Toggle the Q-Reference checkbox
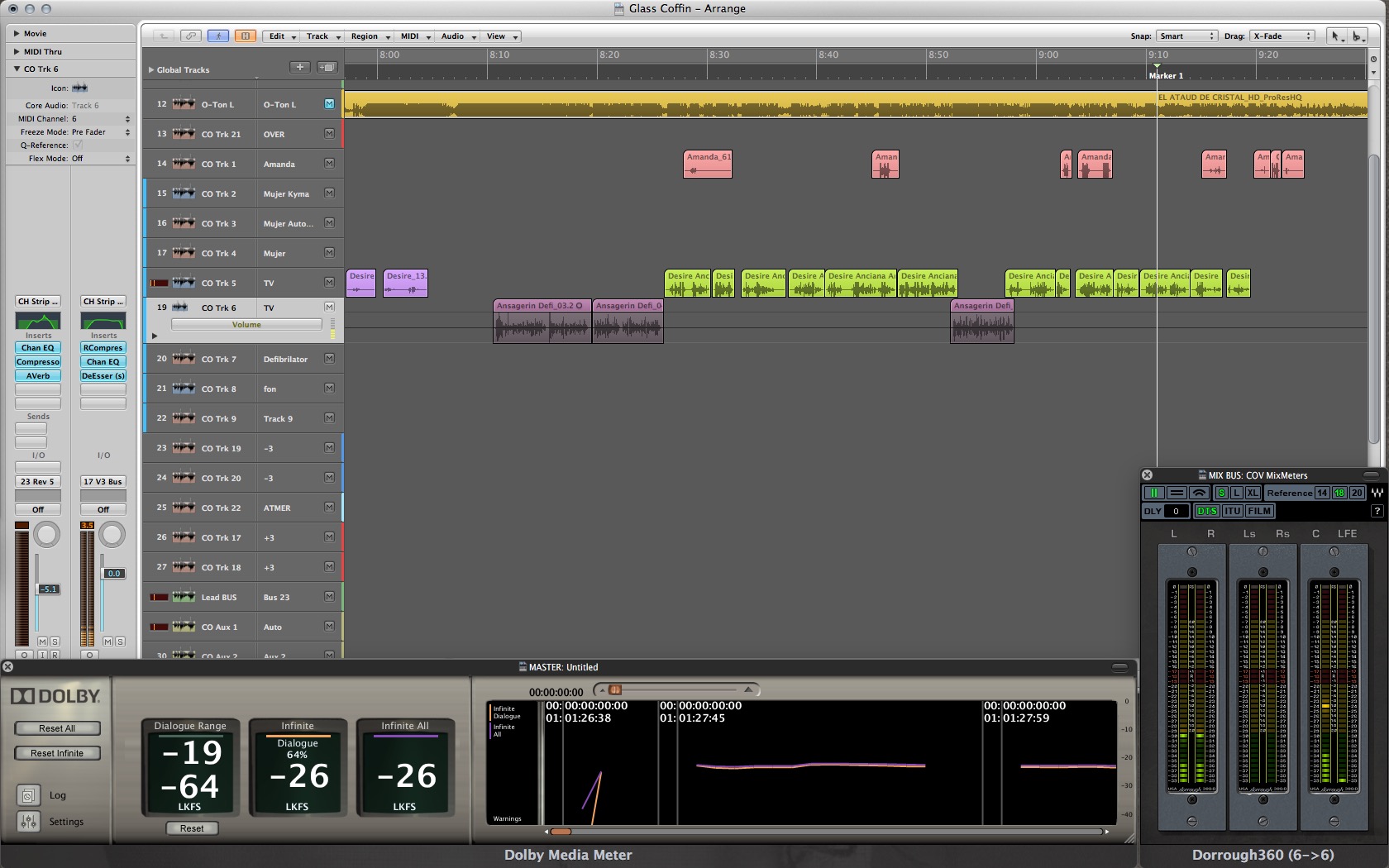Image resolution: width=1389 pixels, height=868 pixels. click(77, 145)
